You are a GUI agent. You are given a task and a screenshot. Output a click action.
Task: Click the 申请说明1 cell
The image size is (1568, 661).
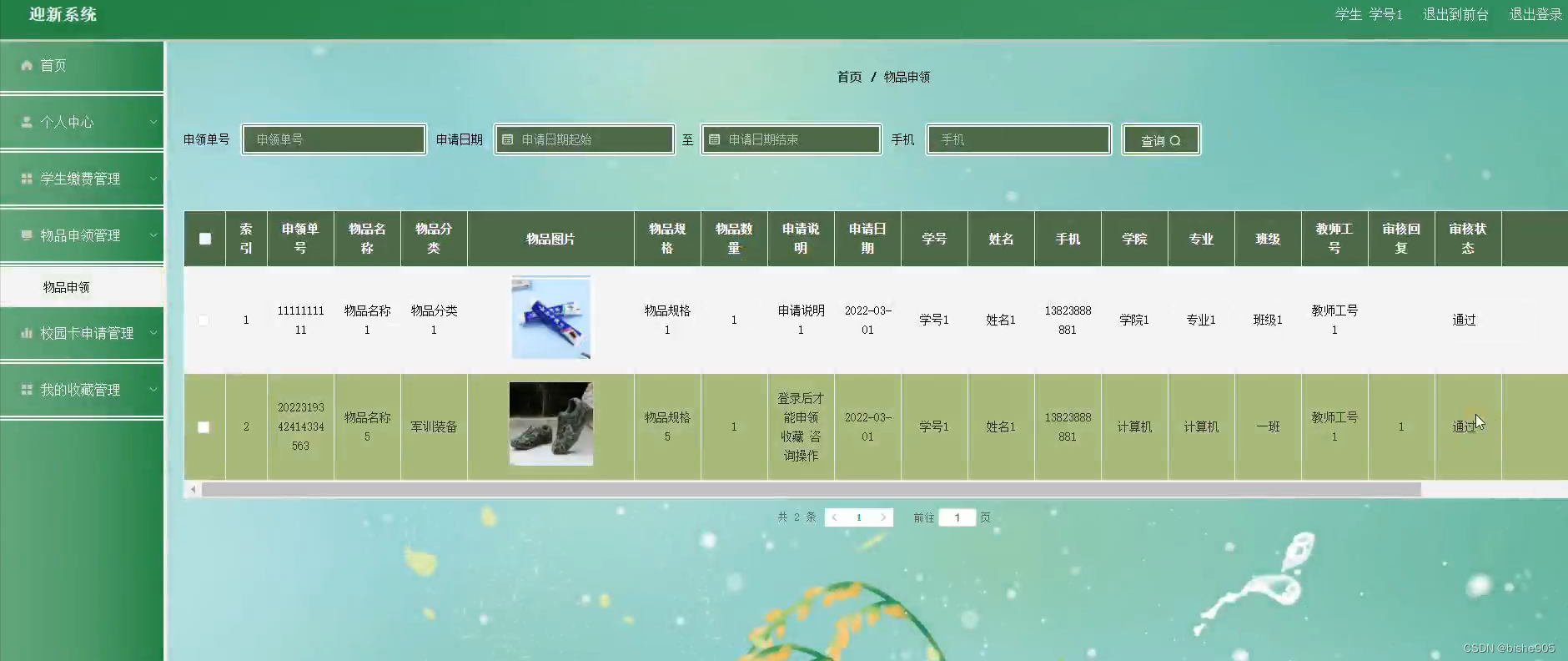[x=801, y=320]
